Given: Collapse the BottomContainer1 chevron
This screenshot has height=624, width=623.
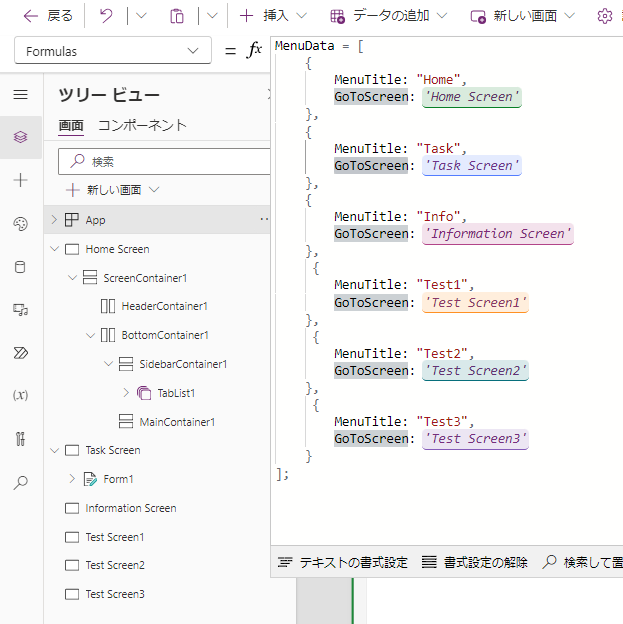Looking at the screenshot, I should coord(90,335).
